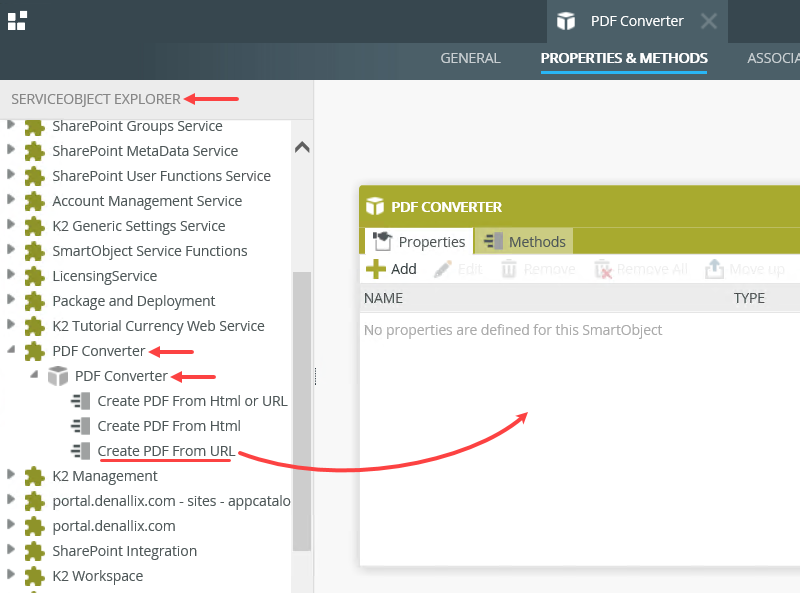Expand portal.denallix.com node

click(x=11, y=524)
